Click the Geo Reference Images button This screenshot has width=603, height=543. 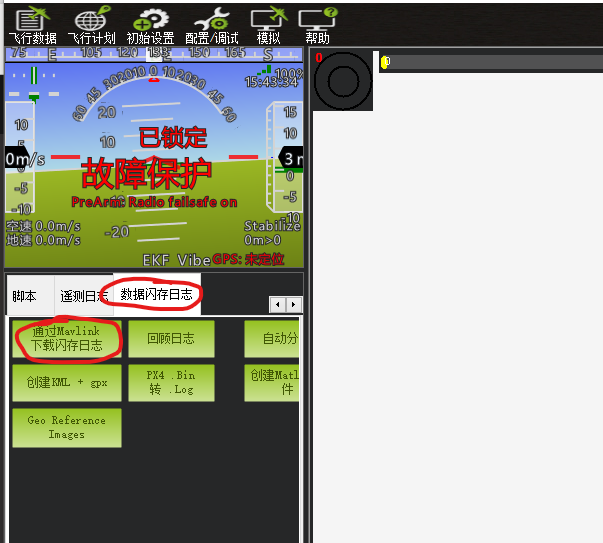pos(67,428)
